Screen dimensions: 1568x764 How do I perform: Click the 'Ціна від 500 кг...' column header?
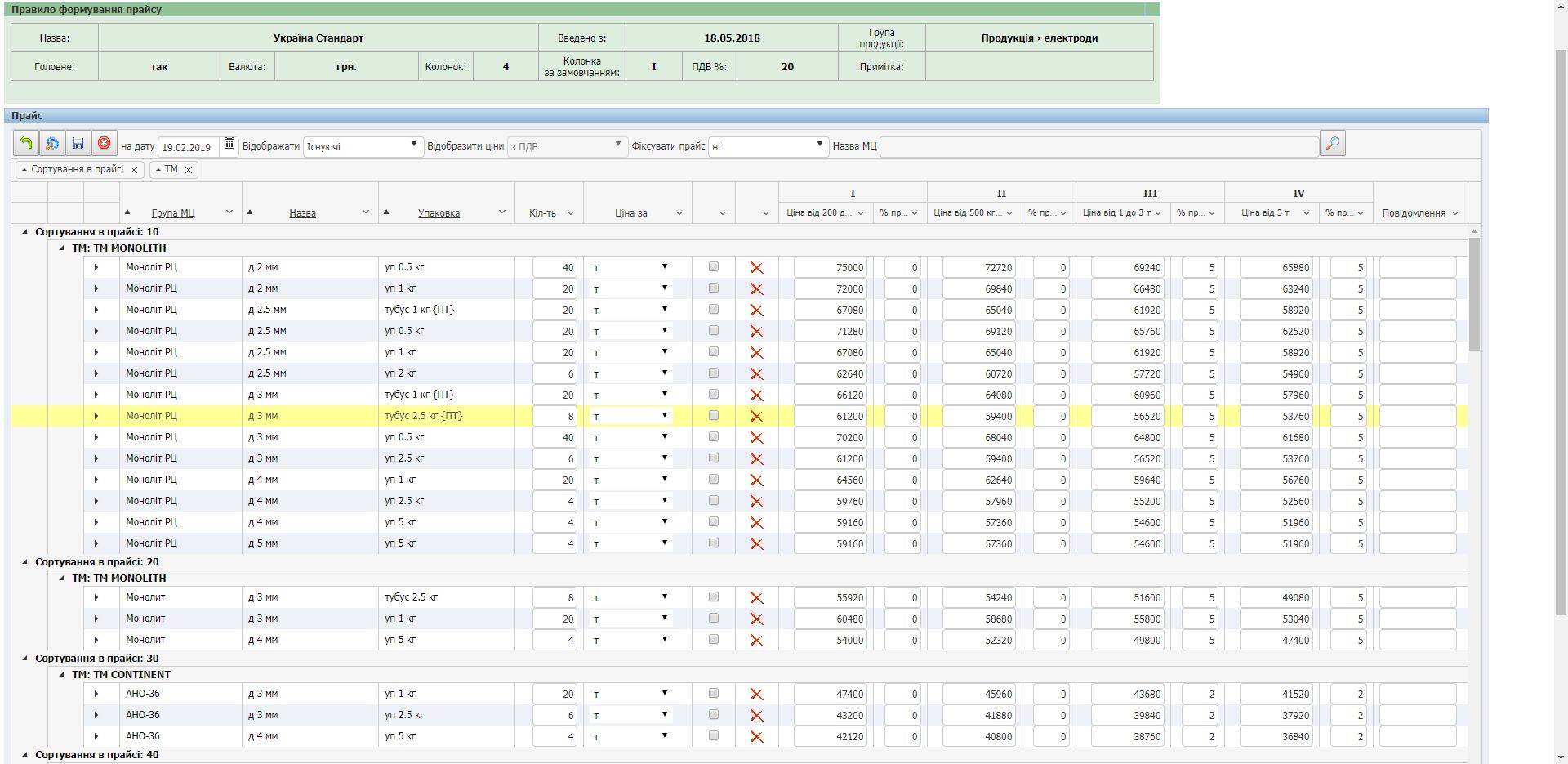point(968,212)
